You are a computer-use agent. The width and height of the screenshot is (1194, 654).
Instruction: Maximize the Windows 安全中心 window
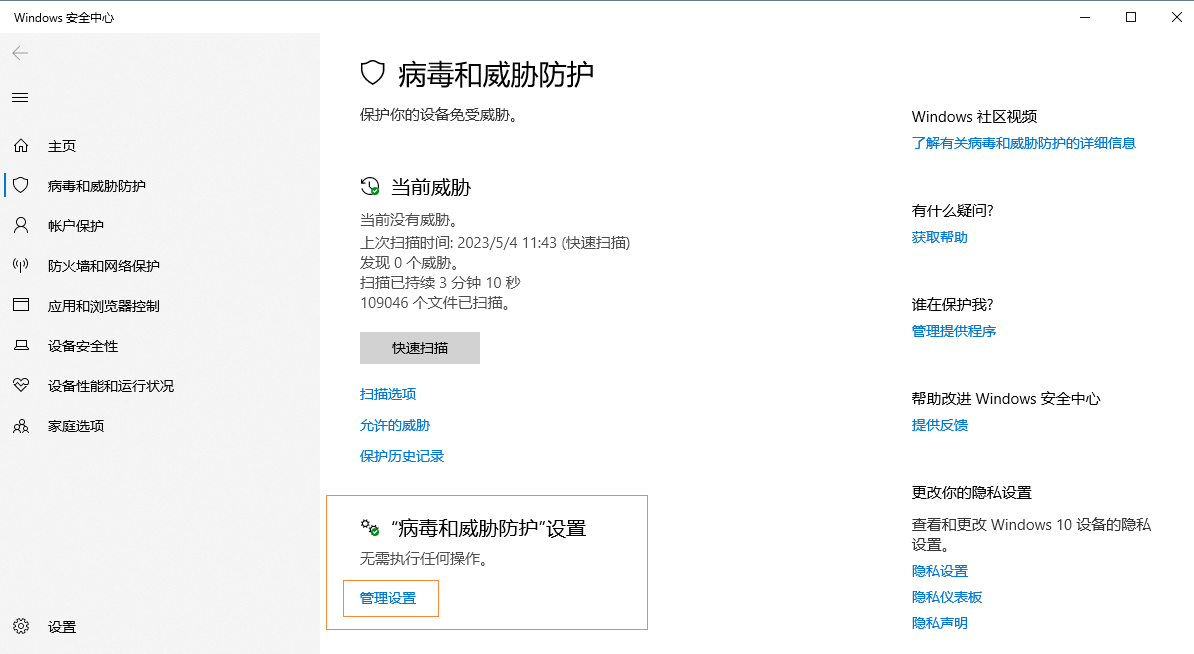[x=1131, y=17]
